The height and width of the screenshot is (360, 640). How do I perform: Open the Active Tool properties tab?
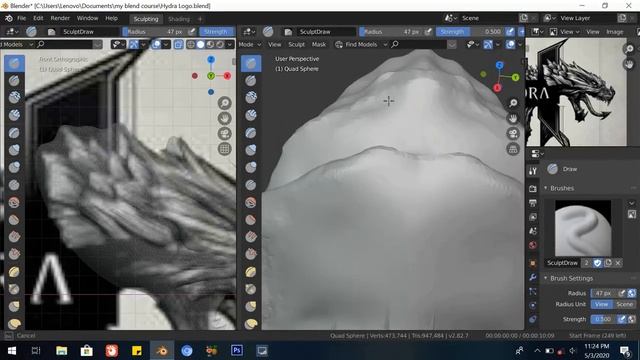[533, 171]
